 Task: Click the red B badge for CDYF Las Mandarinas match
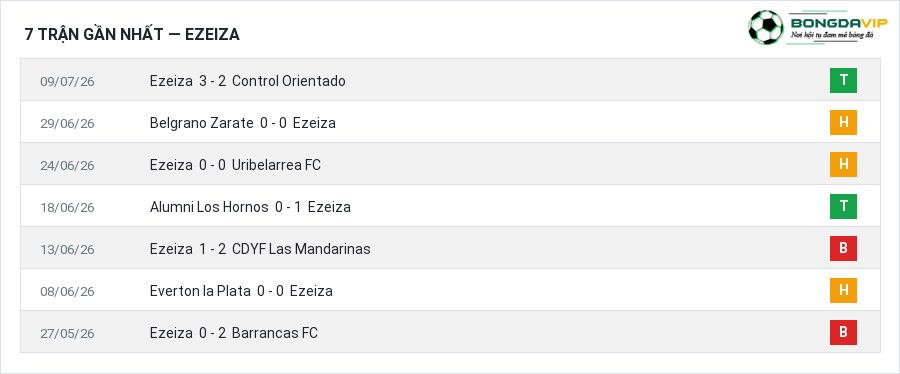pyautogui.click(x=843, y=248)
